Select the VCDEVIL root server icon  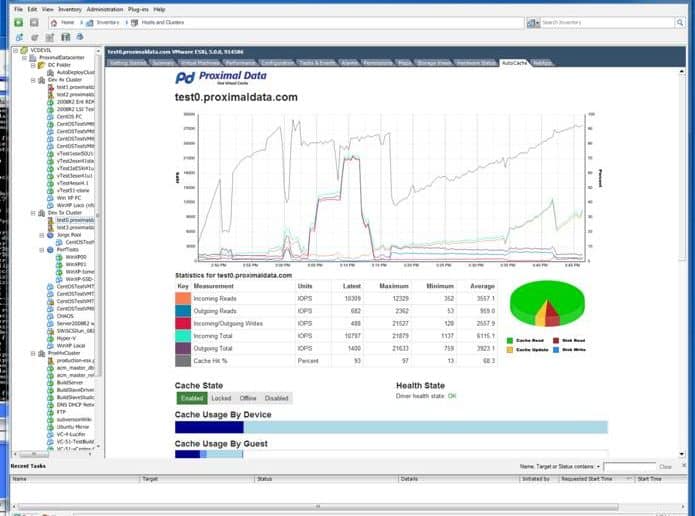pyautogui.click(x=24, y=50)
